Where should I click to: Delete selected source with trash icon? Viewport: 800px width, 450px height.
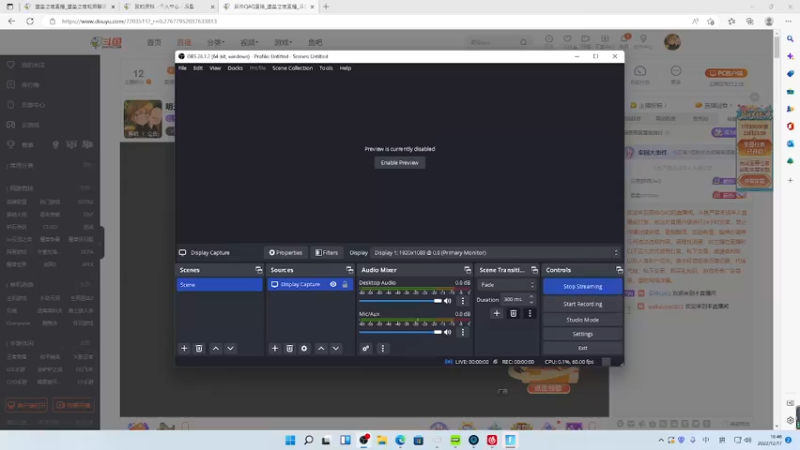[x=289, y=348]
